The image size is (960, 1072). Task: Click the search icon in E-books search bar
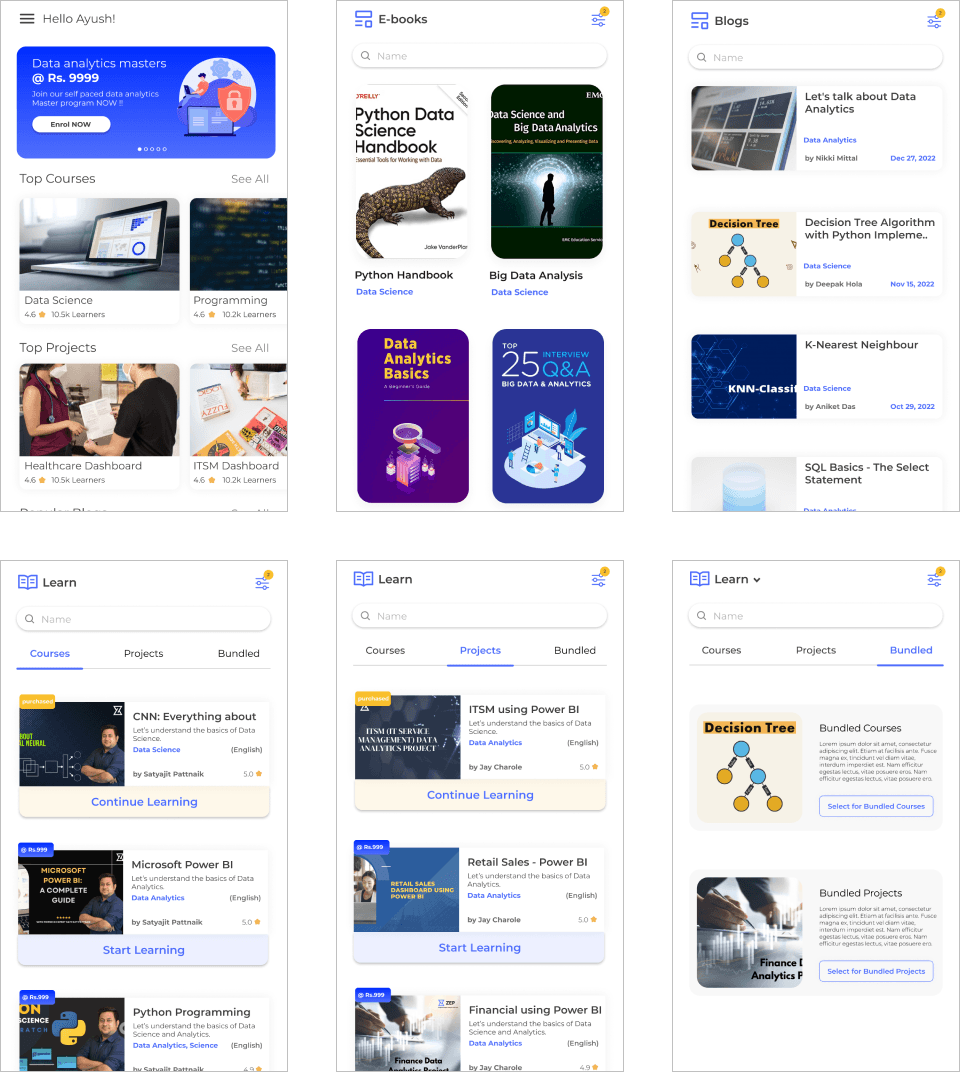[x=366, y=55]
